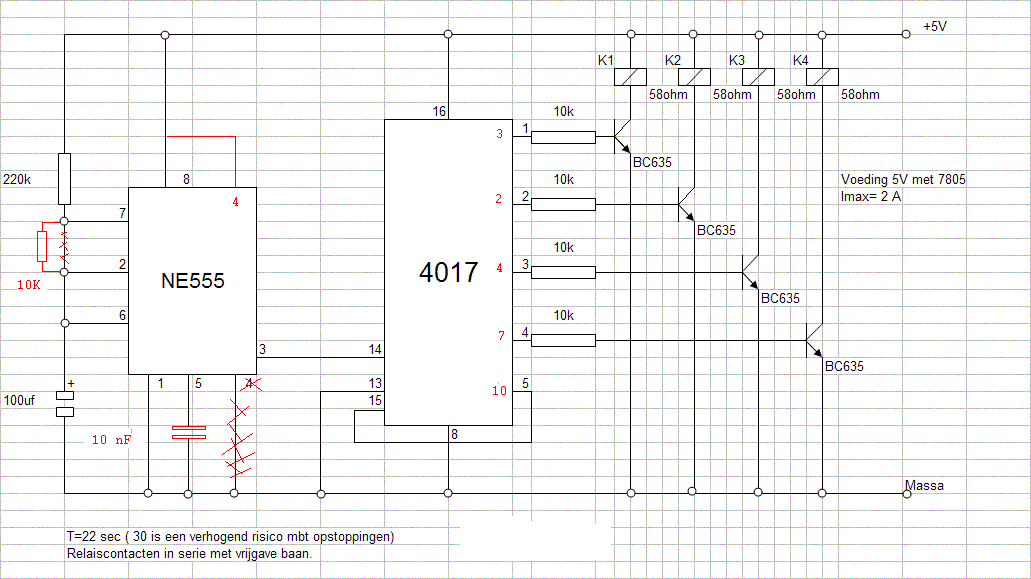
Task: Click the NE555 chip block
Action: 192,281
